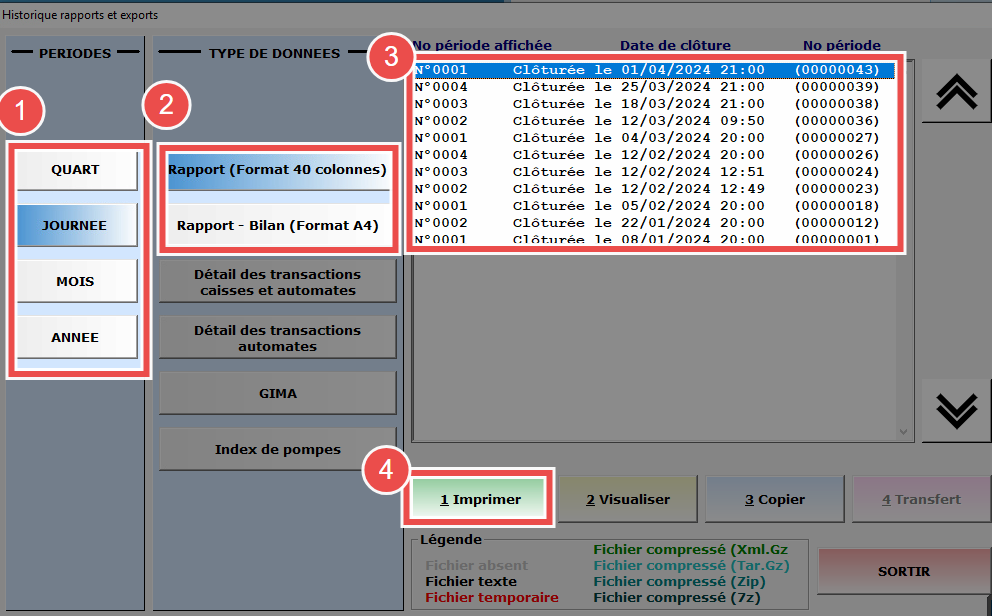This screenshot has width=992, height=616.
Task: Select period row closed 25/03/2024 21:00
Action: [646, 87]
